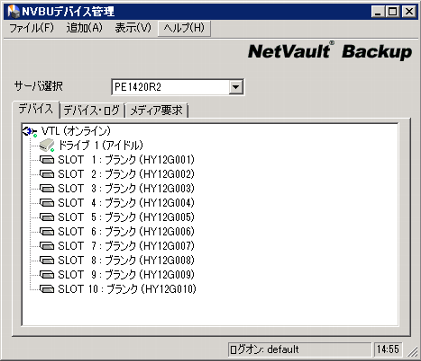
Task: Click the NVBU app icon in title bar
Action: pos(14,12)
